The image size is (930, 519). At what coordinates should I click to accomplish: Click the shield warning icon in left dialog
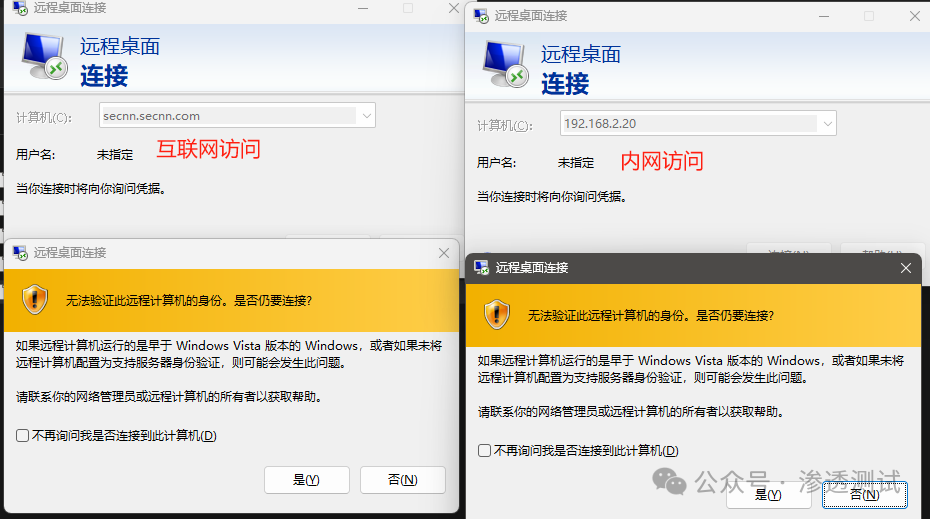34,300
